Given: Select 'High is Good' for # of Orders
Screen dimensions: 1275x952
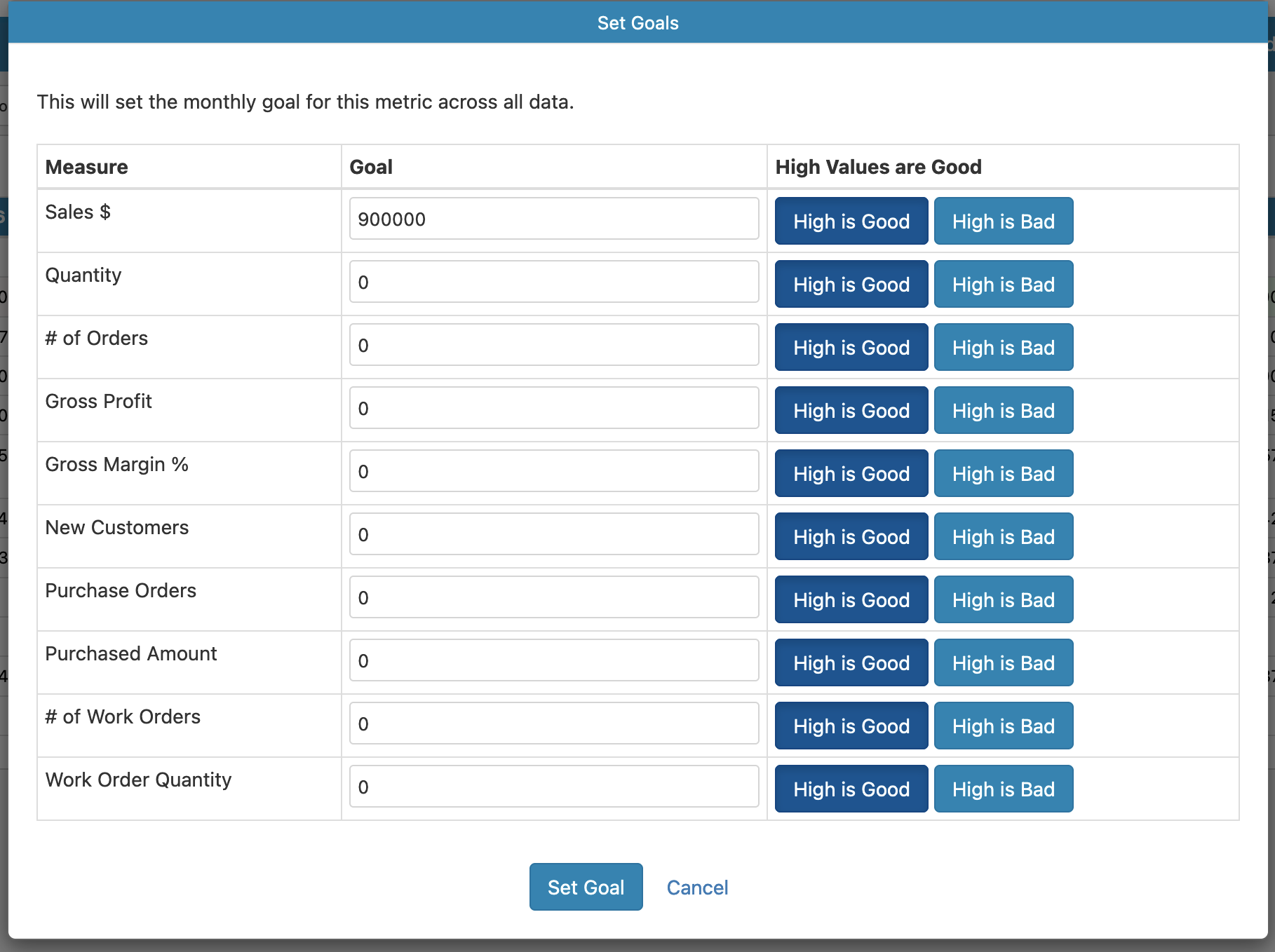Looking at the screenshot, I should click(x=851, y=347).
